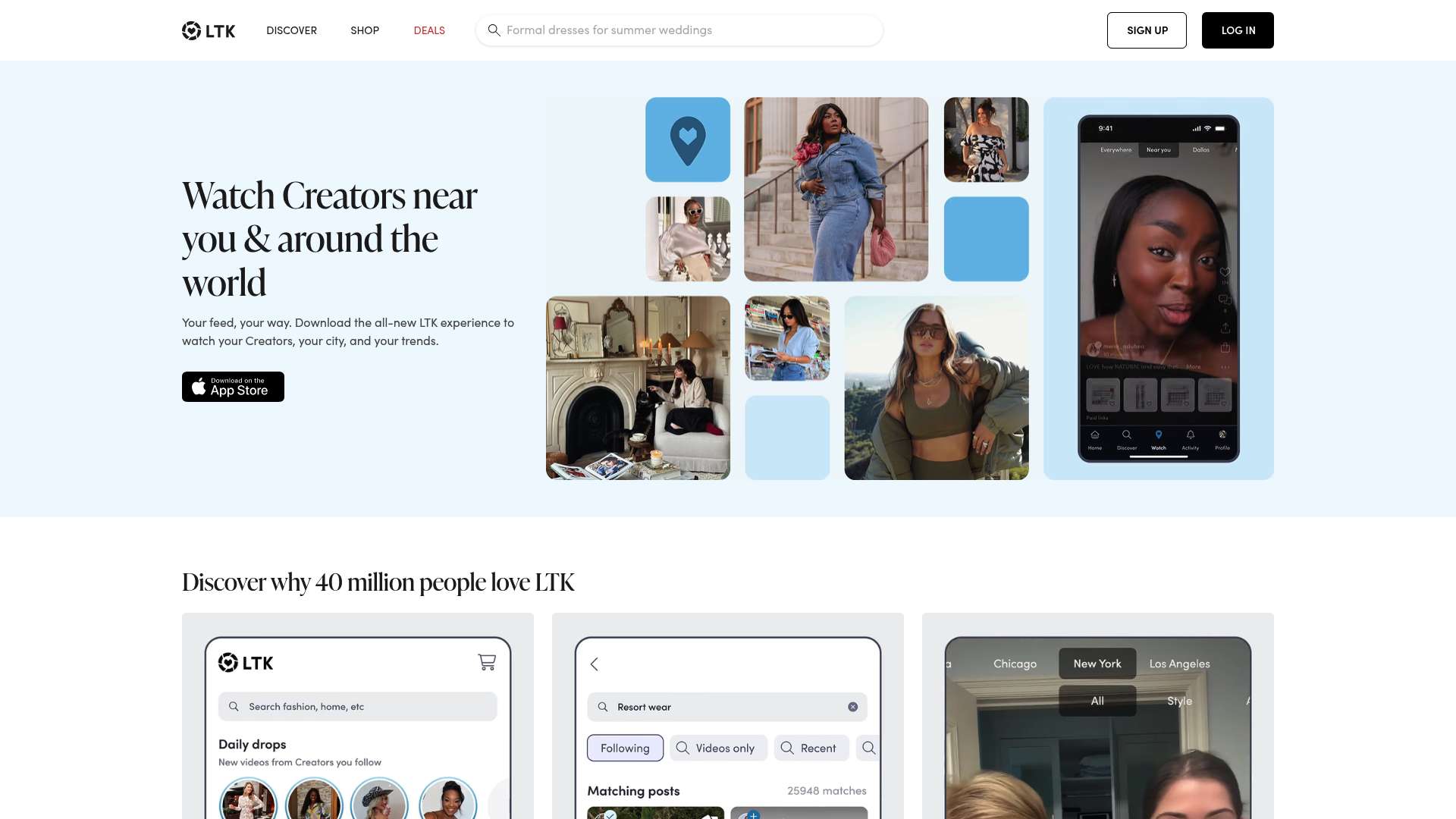Click the solid blue square tile
Viewport: 1456px width, 819px height.
coord(985,238)
